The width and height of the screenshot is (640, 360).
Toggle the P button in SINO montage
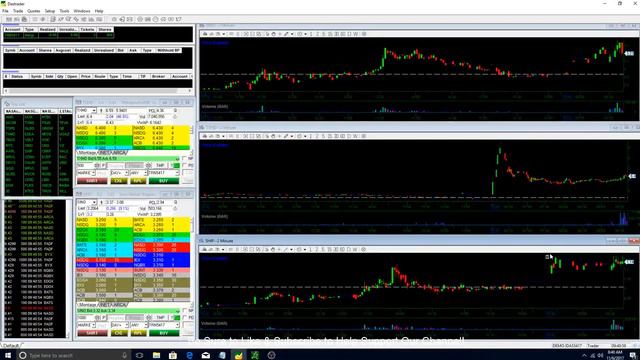[x=104, y=318]
